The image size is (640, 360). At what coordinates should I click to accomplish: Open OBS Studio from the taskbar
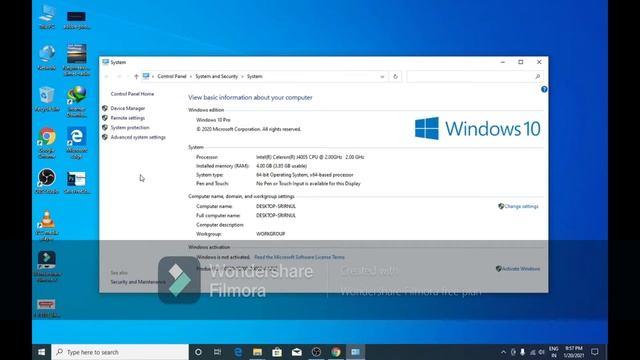point(316,352)
